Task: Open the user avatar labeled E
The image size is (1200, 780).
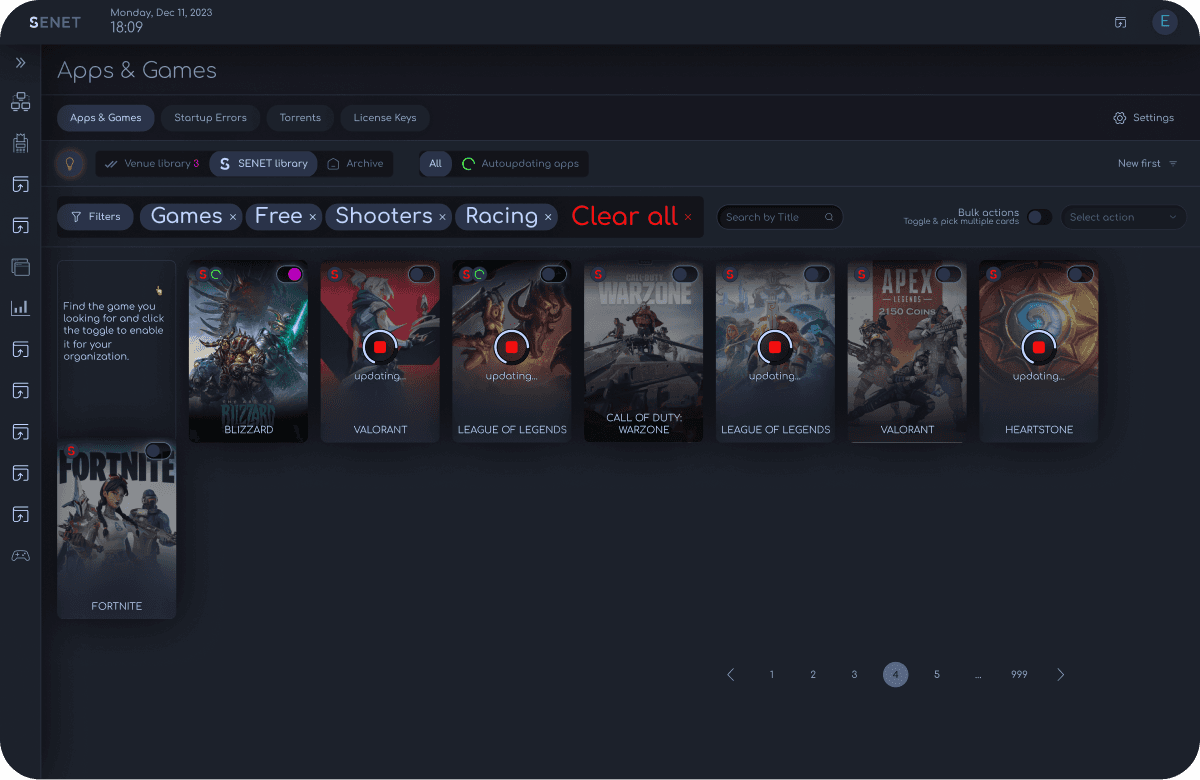Action: point(1164,22)
